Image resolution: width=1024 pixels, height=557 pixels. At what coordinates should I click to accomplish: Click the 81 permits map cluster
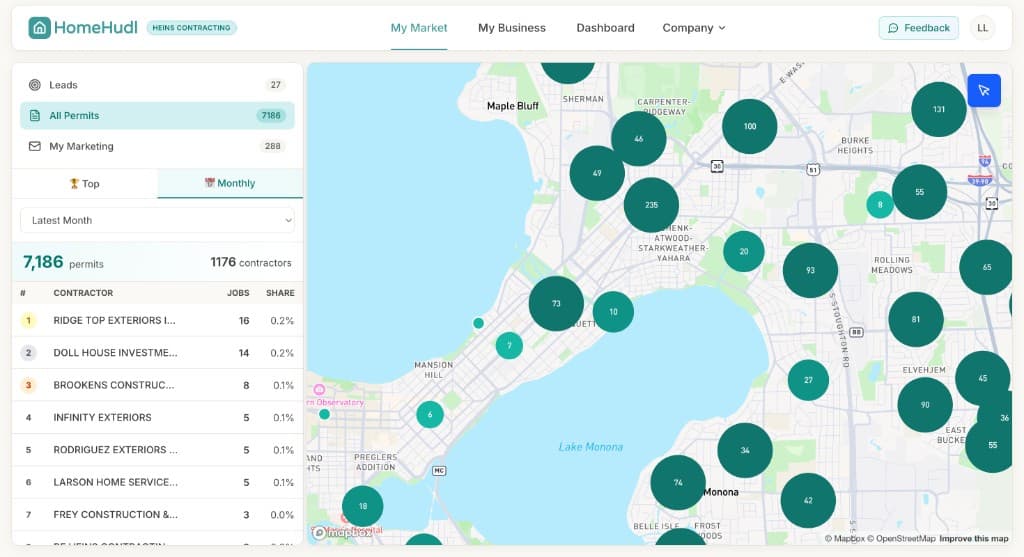pyautogui.click(x=916, y=319)
